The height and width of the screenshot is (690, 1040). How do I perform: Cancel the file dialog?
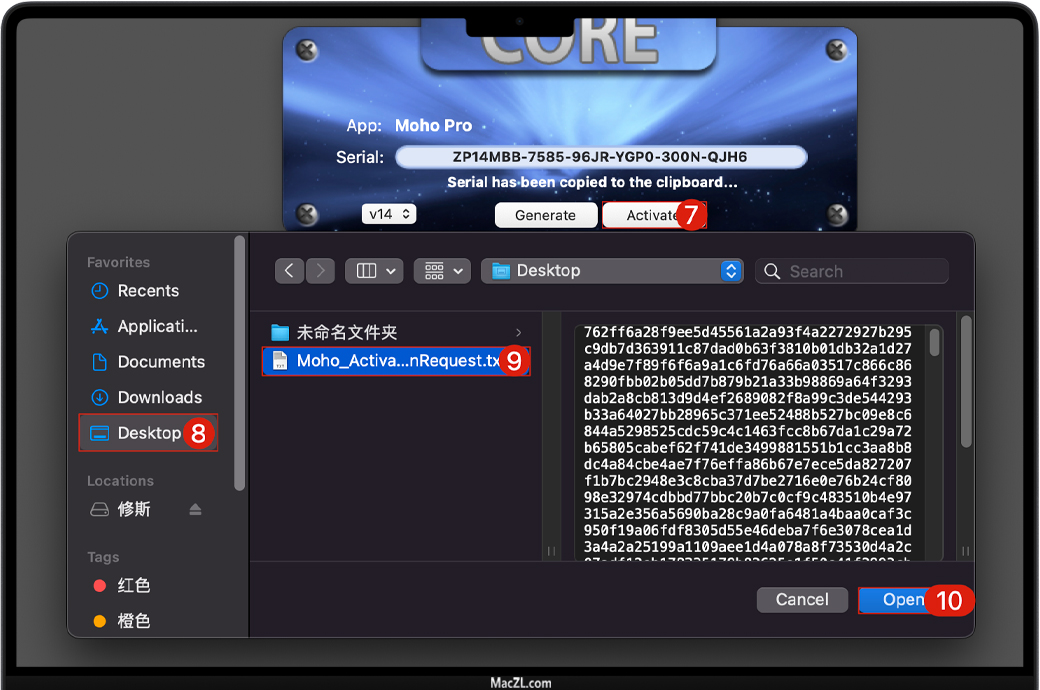802,599
